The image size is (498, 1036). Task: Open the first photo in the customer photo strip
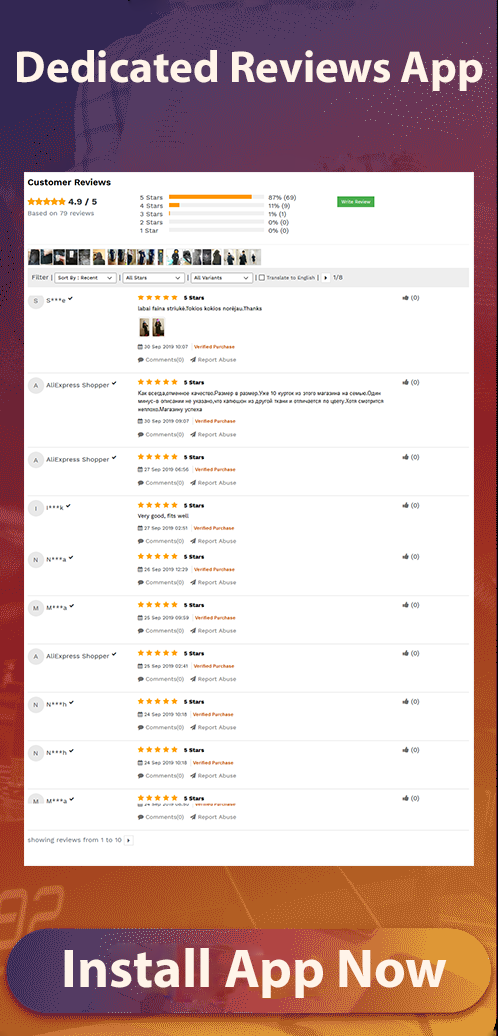pyautogui.click(x=34, y=257)
